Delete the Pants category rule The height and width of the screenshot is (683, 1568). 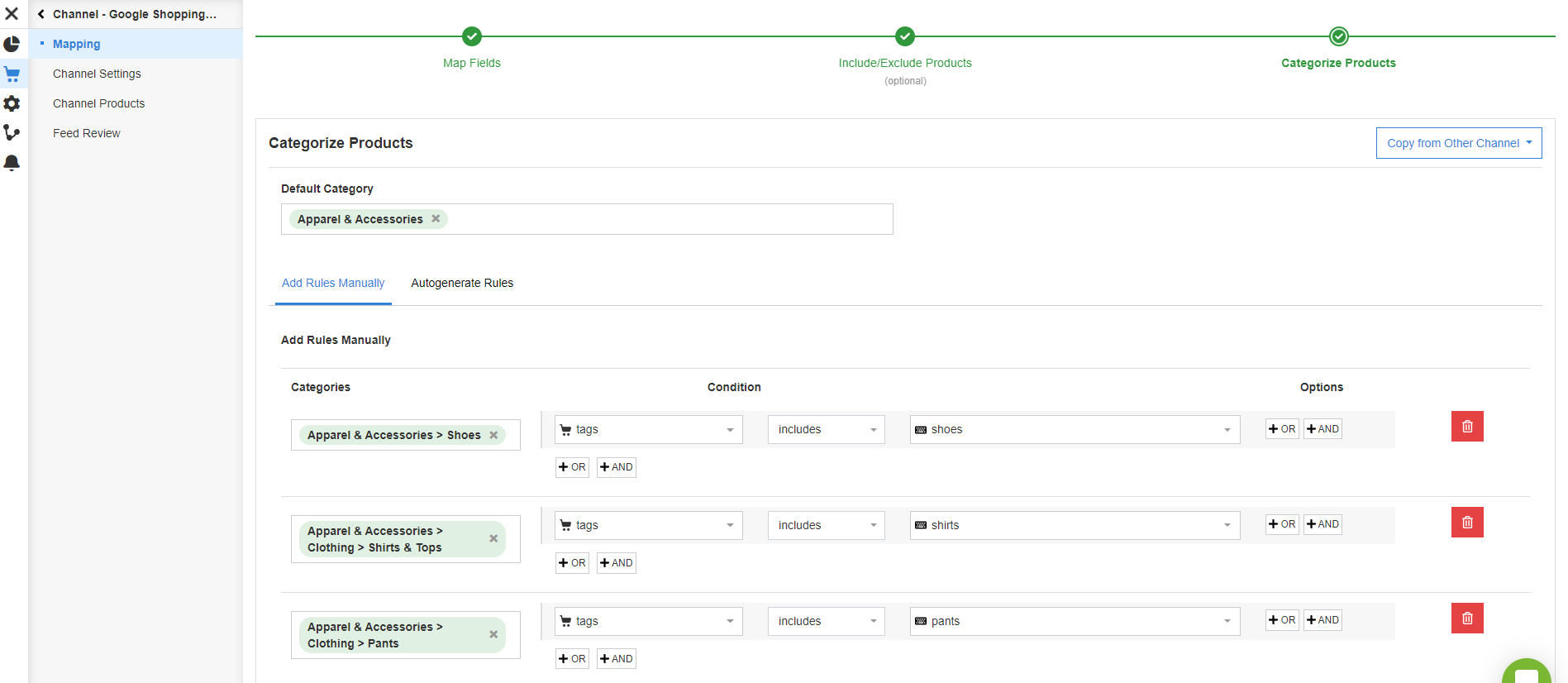1467,619
